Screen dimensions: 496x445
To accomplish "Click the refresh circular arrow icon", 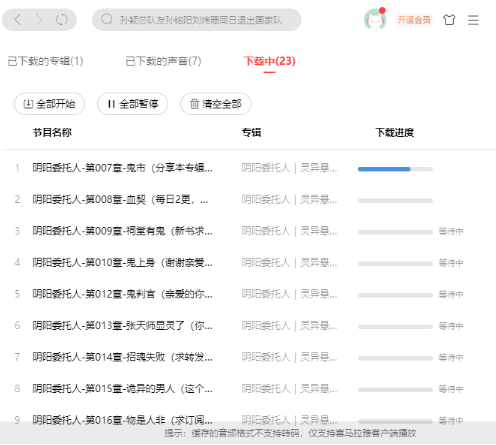I will [62, 20].
